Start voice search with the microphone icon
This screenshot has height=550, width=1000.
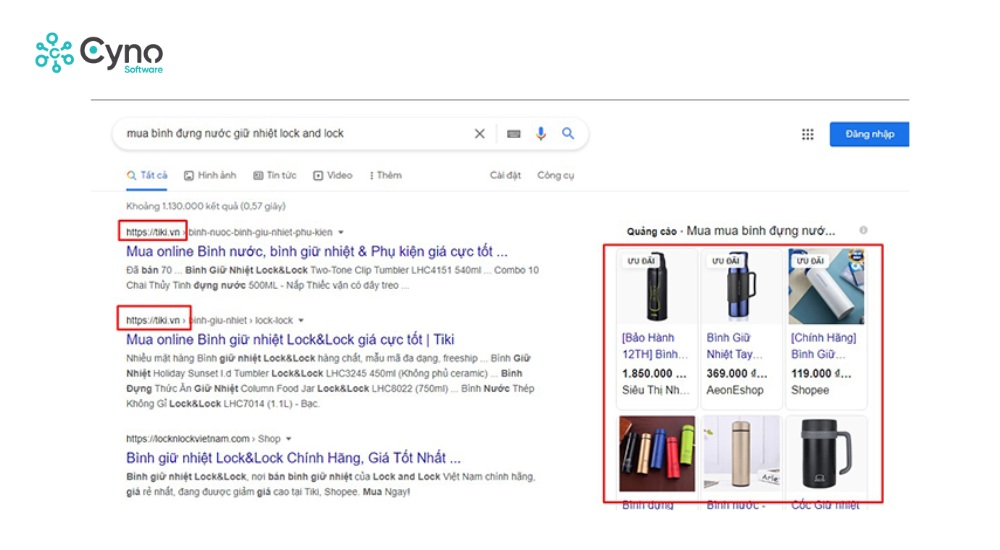coord(541,133)
